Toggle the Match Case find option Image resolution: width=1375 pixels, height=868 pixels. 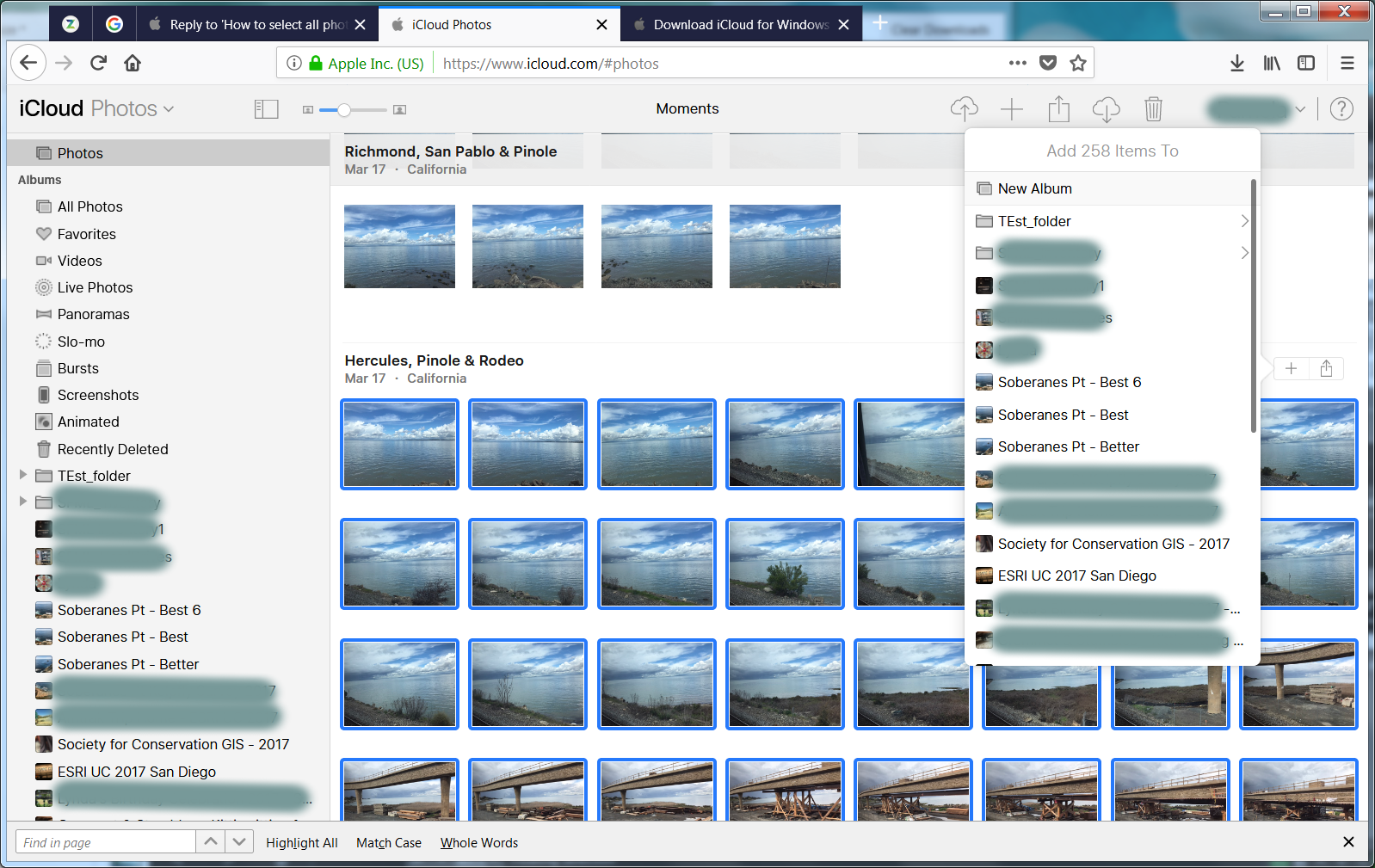389,843
